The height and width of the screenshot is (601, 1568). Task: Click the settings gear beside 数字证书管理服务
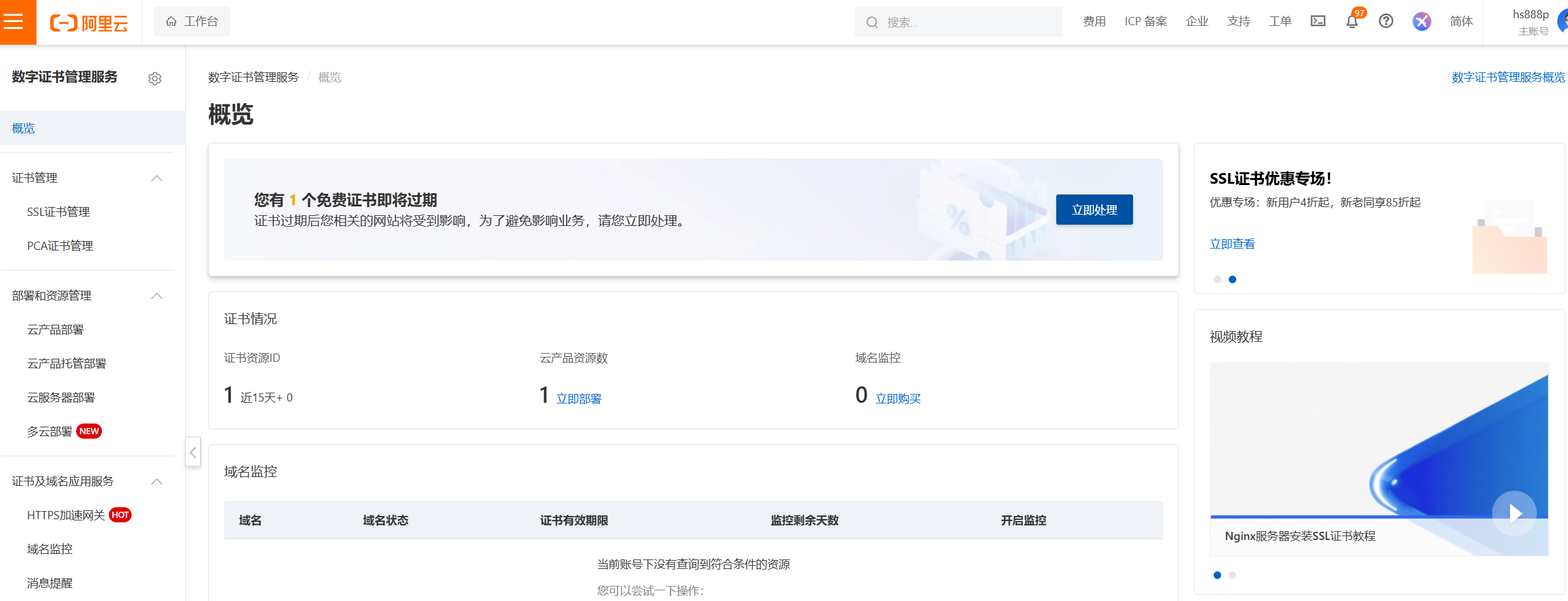point(155,79)
